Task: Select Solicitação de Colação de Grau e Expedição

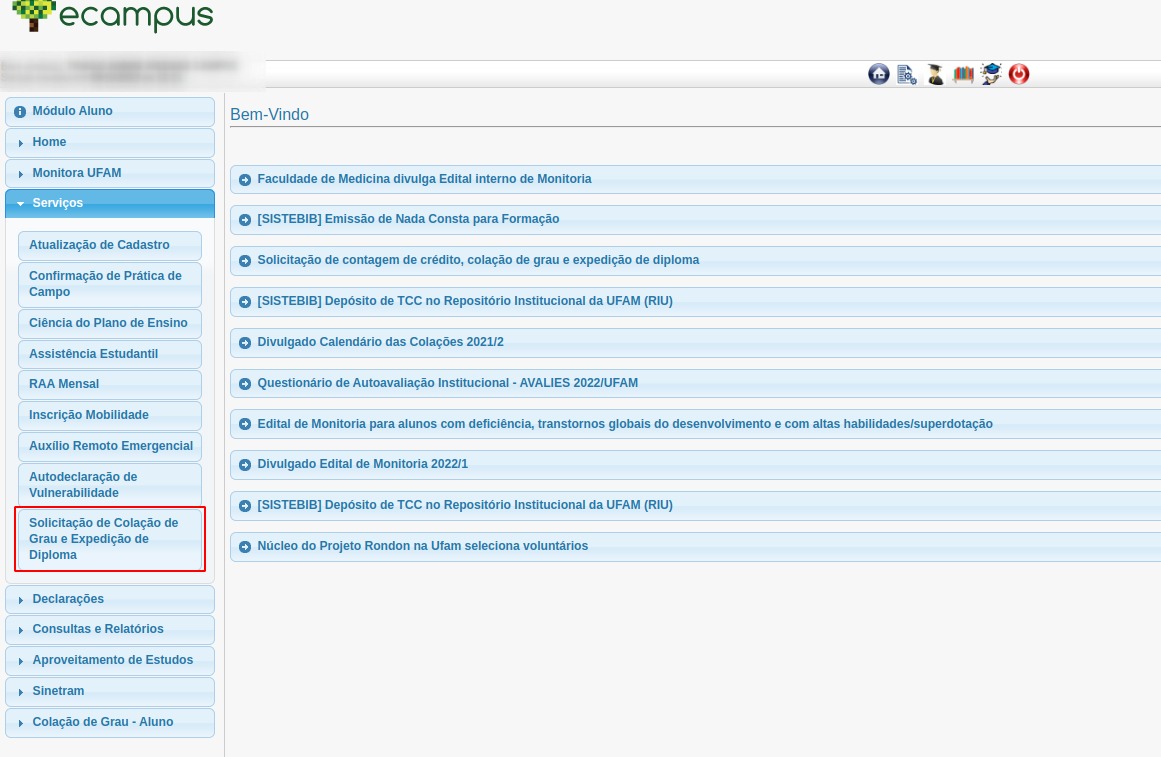Action: click(109, 539)
